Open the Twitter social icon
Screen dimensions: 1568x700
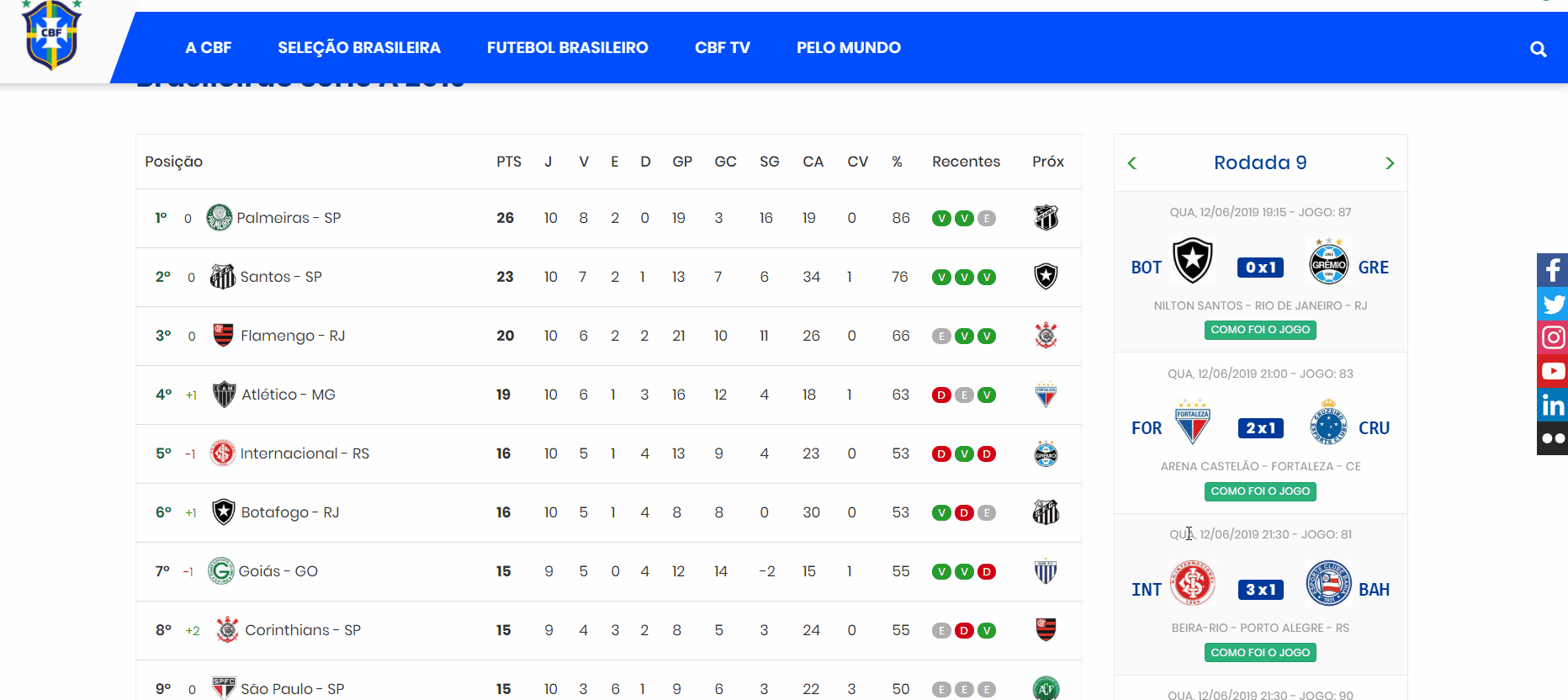coord(1552,304)
